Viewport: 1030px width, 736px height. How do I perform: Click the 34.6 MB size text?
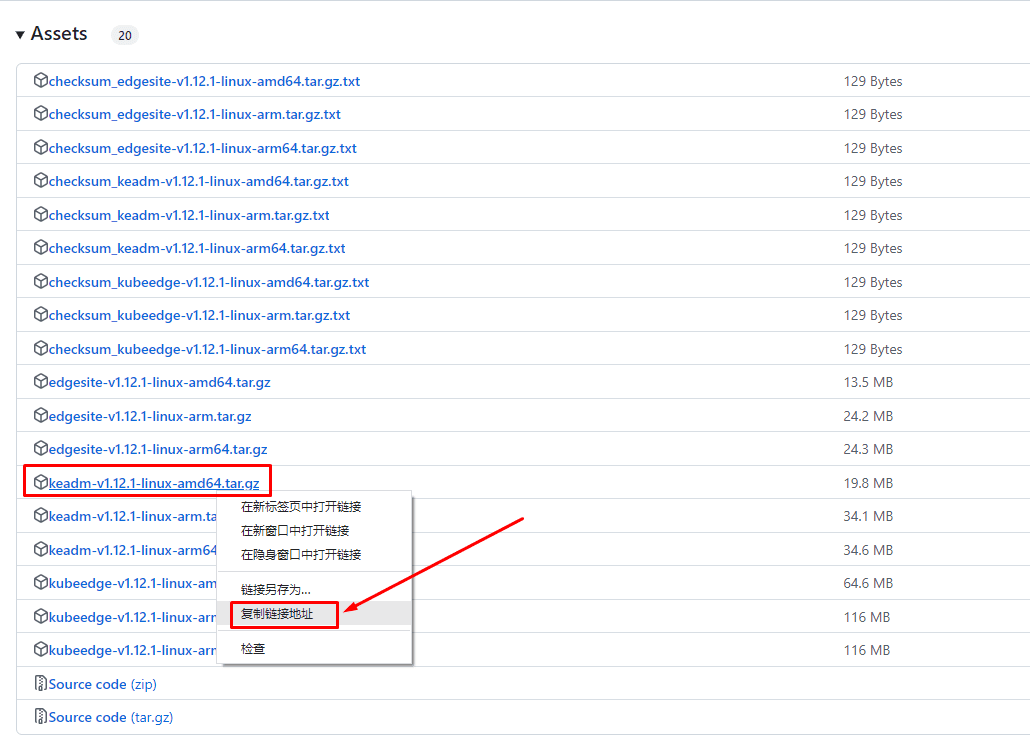click(x=868, y=551)
